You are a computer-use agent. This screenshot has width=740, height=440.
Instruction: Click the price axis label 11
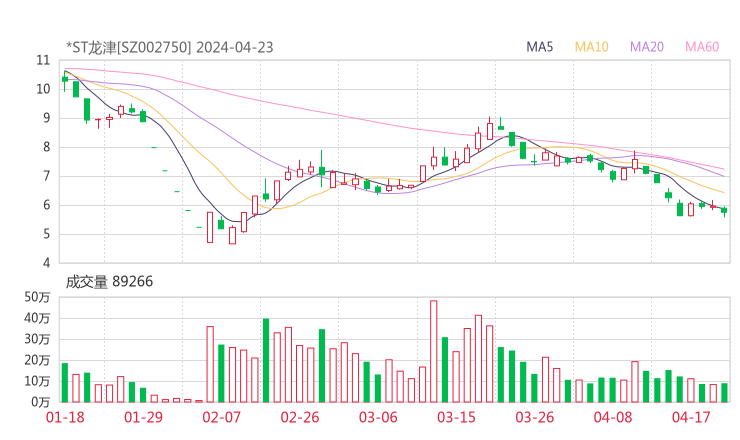(x=43, y=60)
